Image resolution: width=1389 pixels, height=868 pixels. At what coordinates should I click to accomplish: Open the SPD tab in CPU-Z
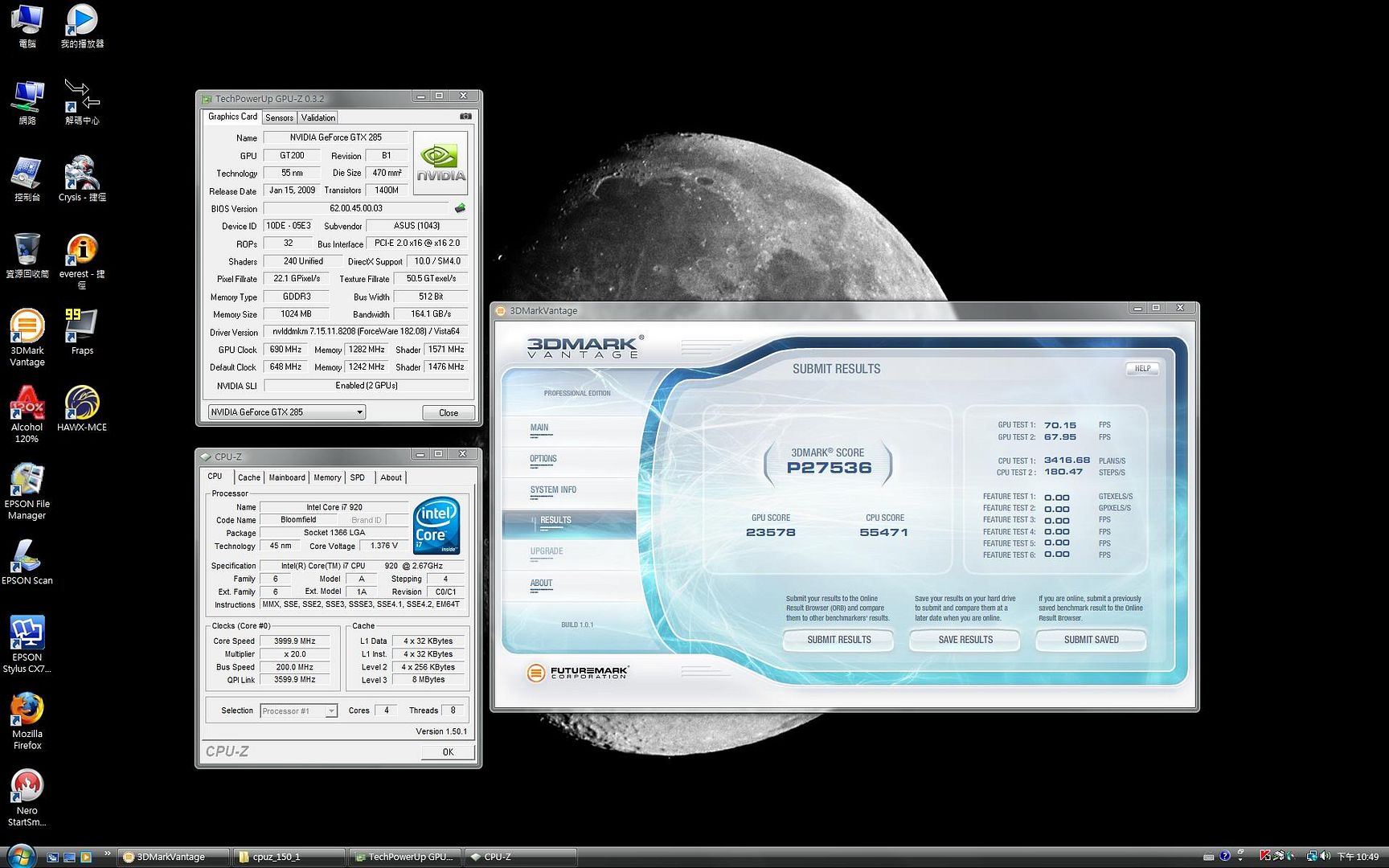358,477
